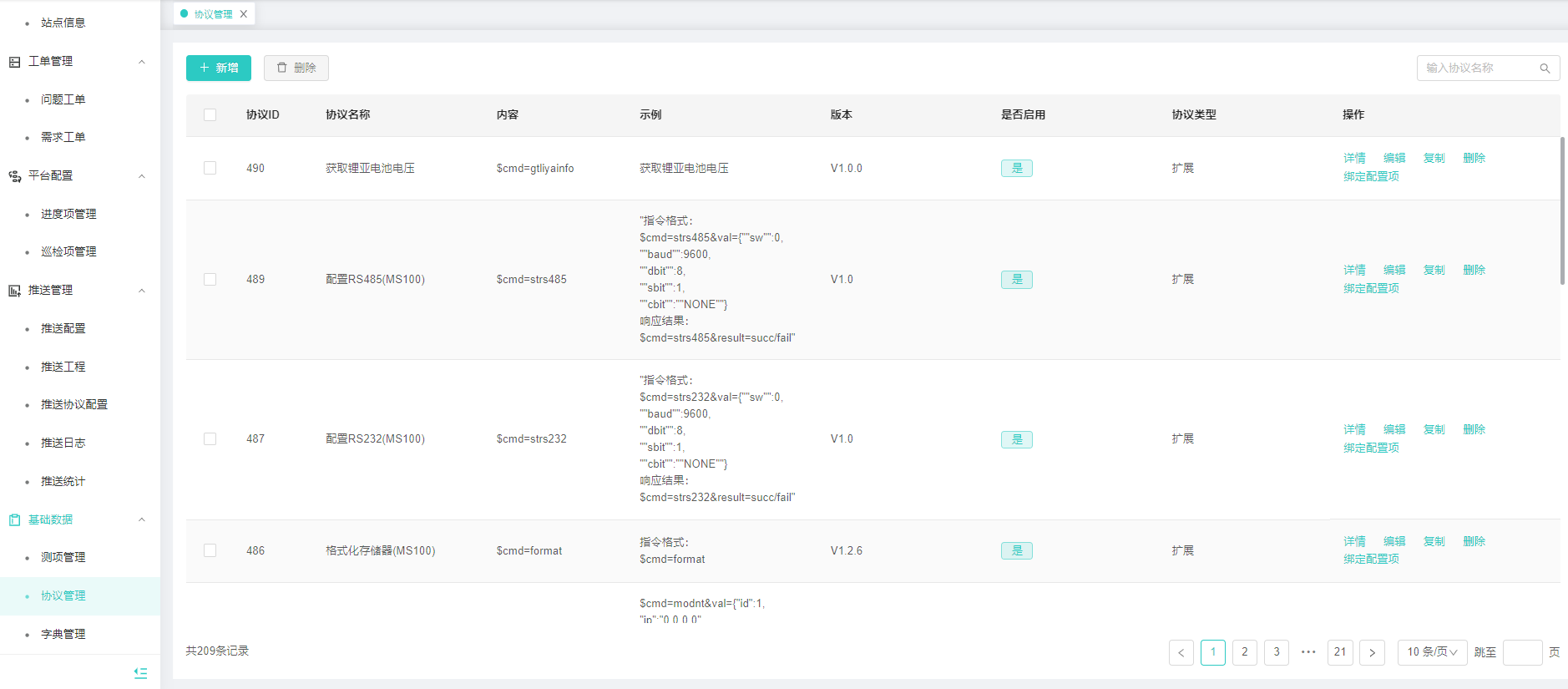Collapse the 工单管理 menu chevron
The image size is (1568, 689).
click(x=142, y=62)
